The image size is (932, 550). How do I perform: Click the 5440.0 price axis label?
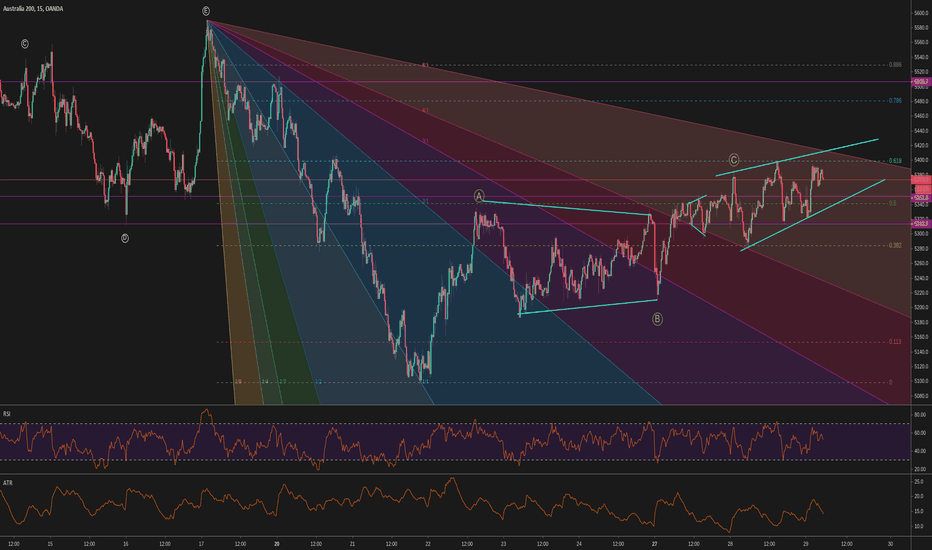coord(921,131)
